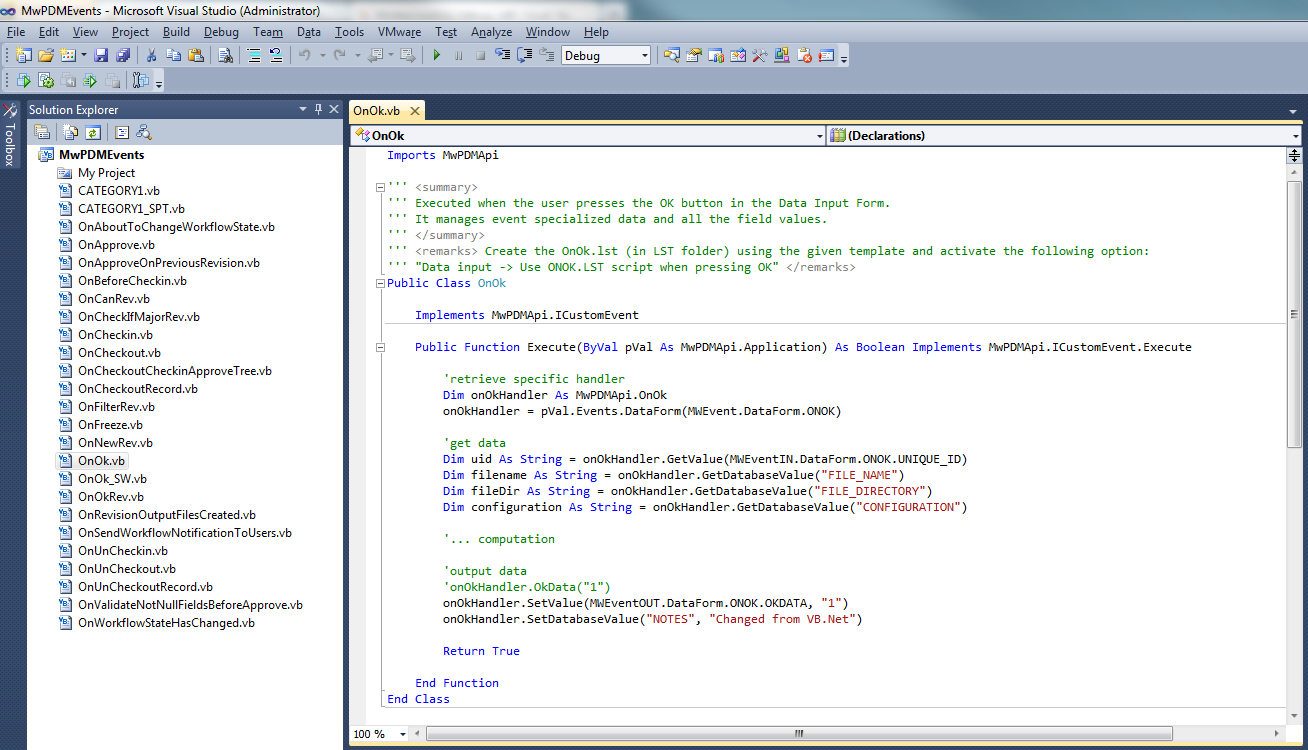Open the Build menu
The width and height of the screenshot is (1308, 750).
coord(176,32)
